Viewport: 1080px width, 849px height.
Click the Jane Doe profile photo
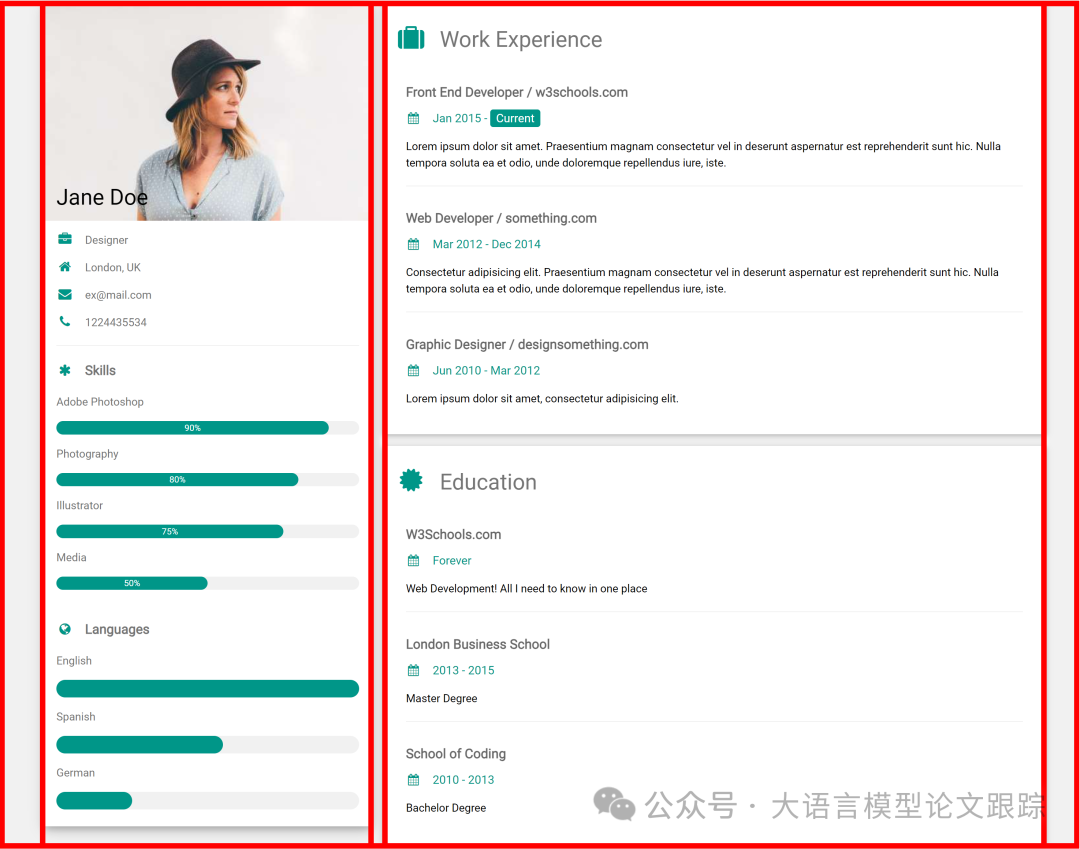click(x=207, y=114)
